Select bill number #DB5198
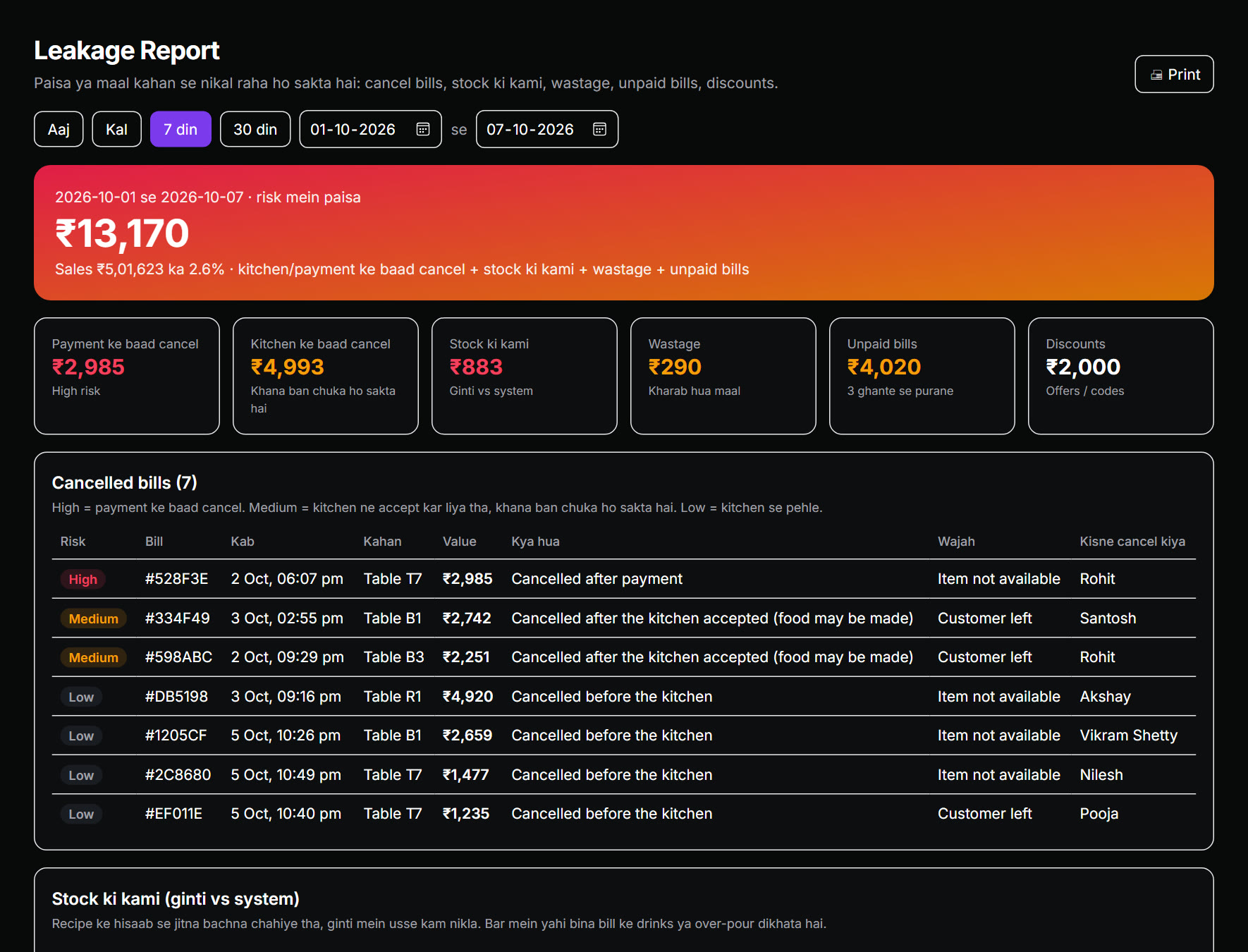 click(176, 697)
